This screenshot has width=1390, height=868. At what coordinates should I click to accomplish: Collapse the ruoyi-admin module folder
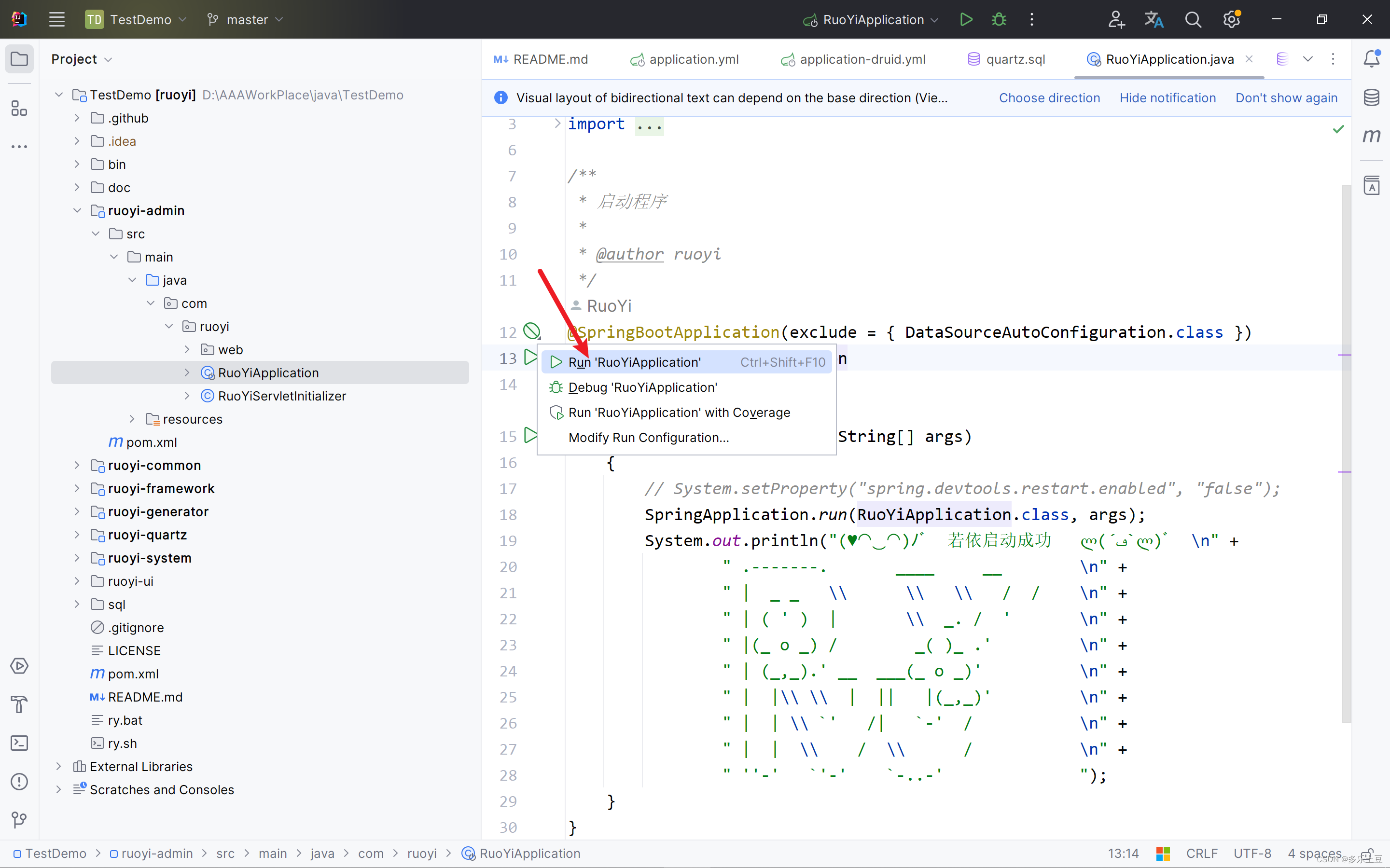click(77, 211)
